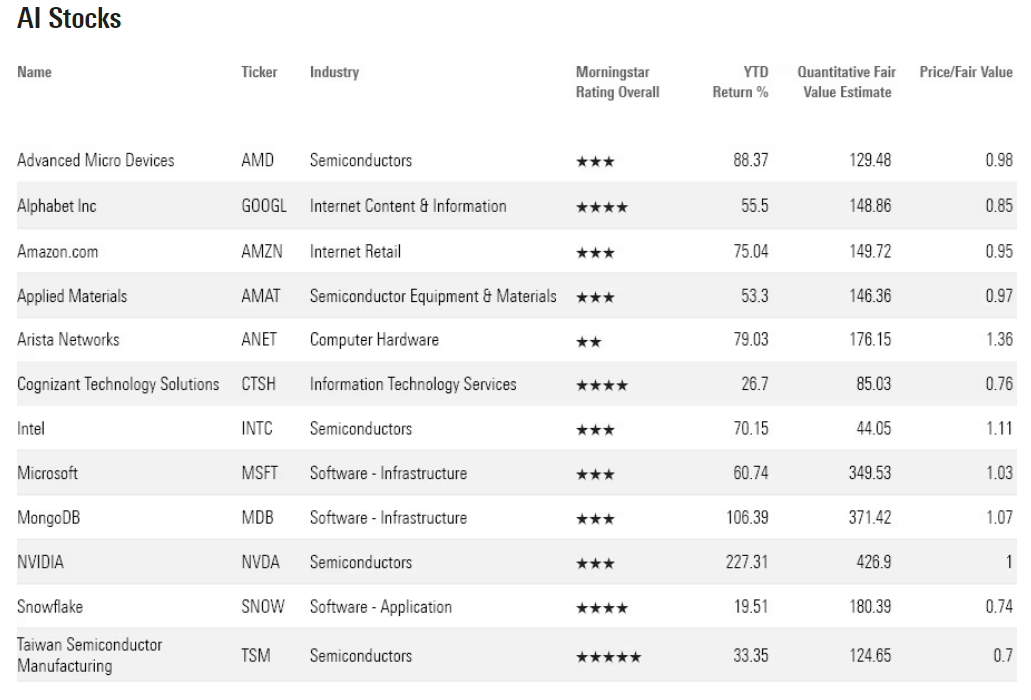Click the MSFT ticker symbol

(260, 473)
